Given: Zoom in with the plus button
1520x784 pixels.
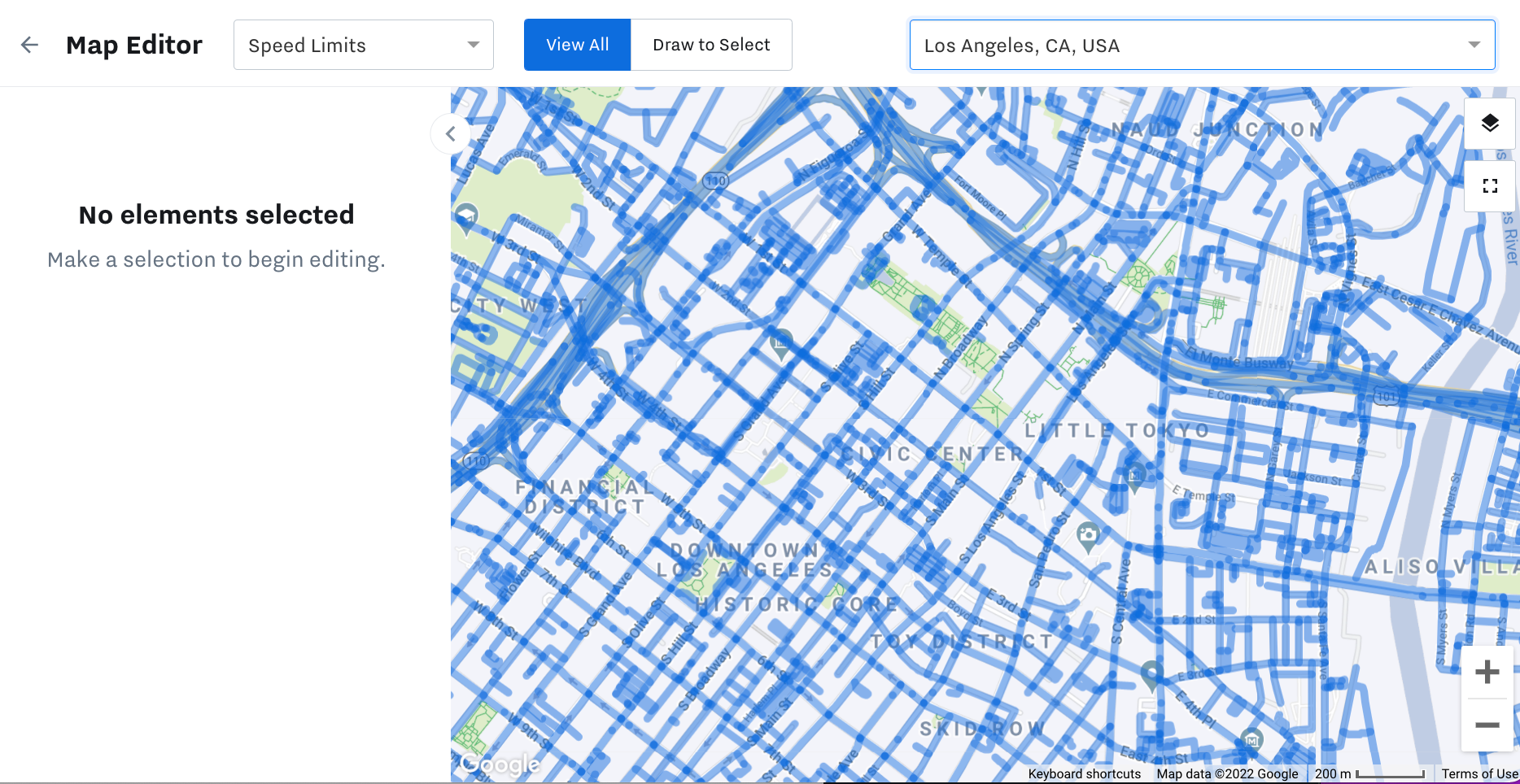Looking at the screenshot, I should coord(1487,672).
